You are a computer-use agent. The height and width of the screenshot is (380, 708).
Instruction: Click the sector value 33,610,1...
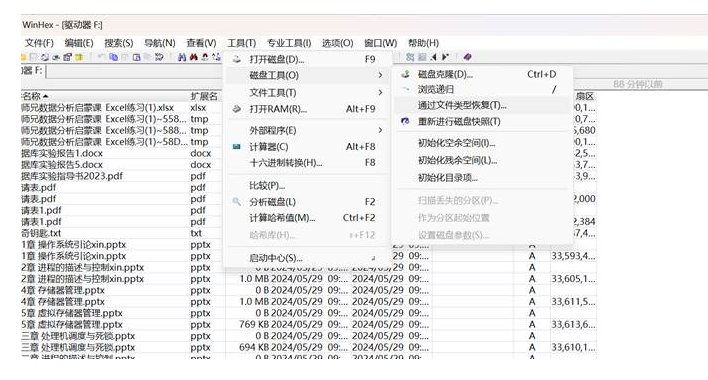click(x=573, y=348)
